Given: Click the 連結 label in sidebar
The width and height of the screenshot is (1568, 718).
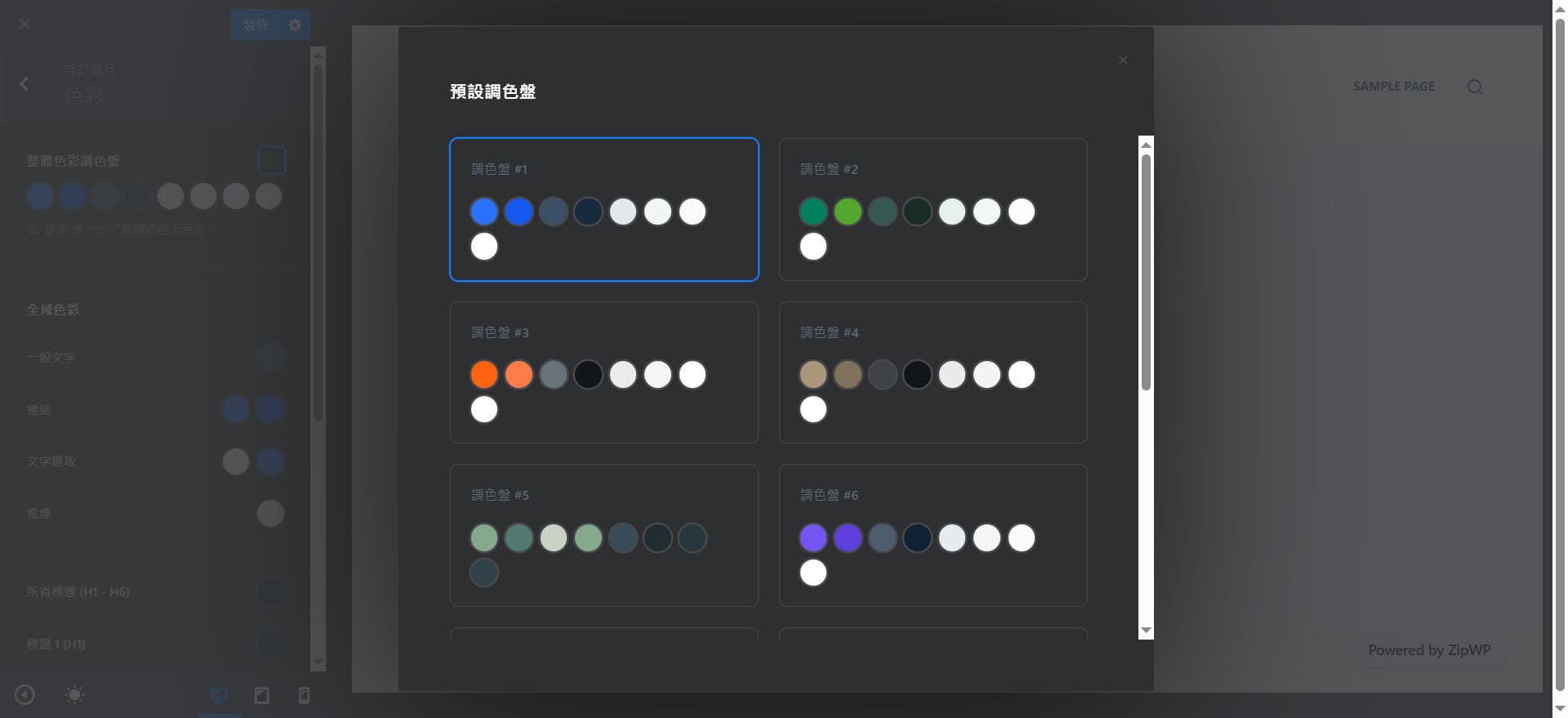Looking at the screenshot, I should coord(38,409).
